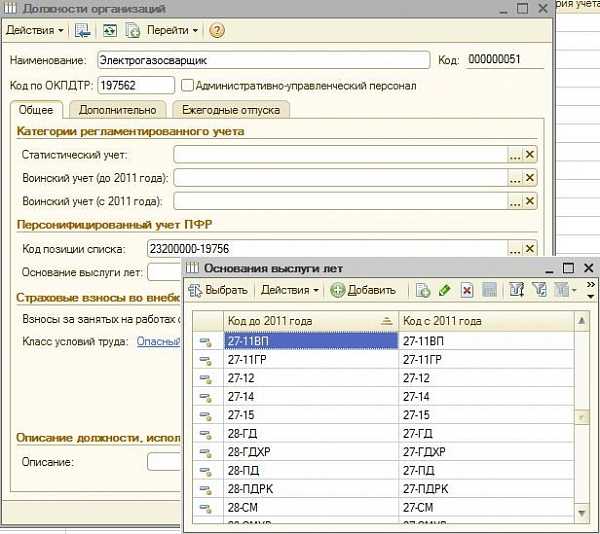This screenshot has height=534, width=600.
Task: Clear Воинский учет (с 2011 года) field
Action: 530,201
